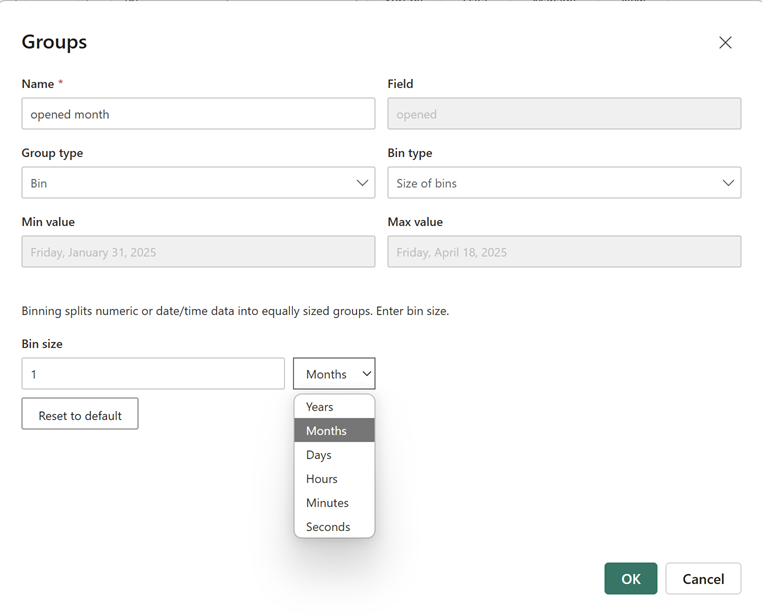The height and width of the screenshot is (616, 762).
Task: Click the disabled Field box showing 'opened'
Action: [x=564, y=114]
